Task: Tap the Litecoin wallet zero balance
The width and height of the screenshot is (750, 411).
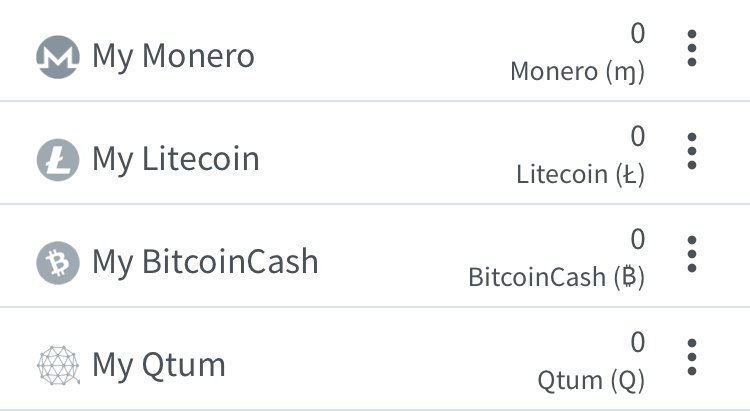Action: tap(638, 136)
